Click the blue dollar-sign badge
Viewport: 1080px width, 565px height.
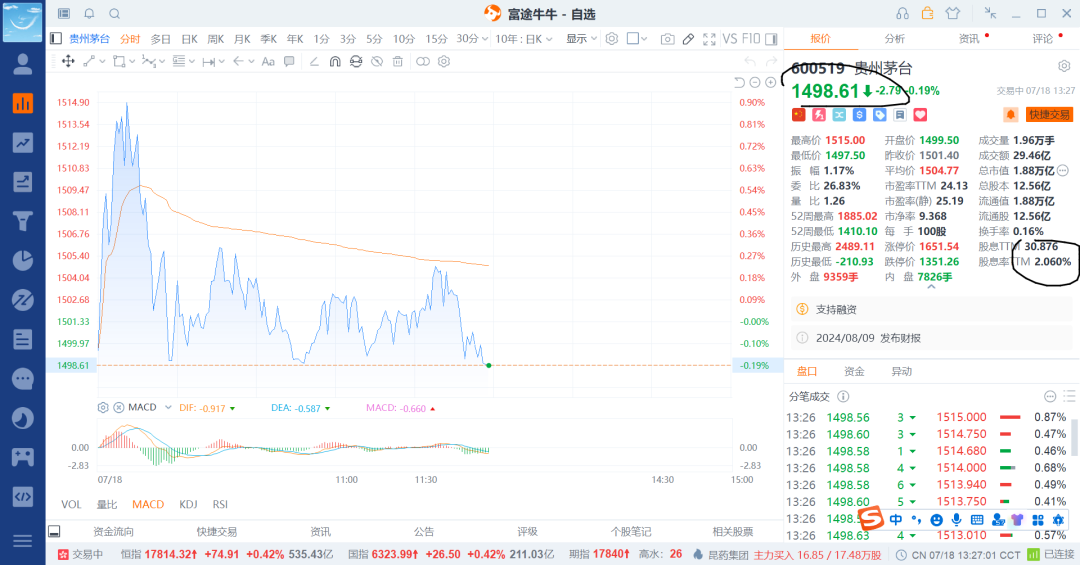(860, 114)
